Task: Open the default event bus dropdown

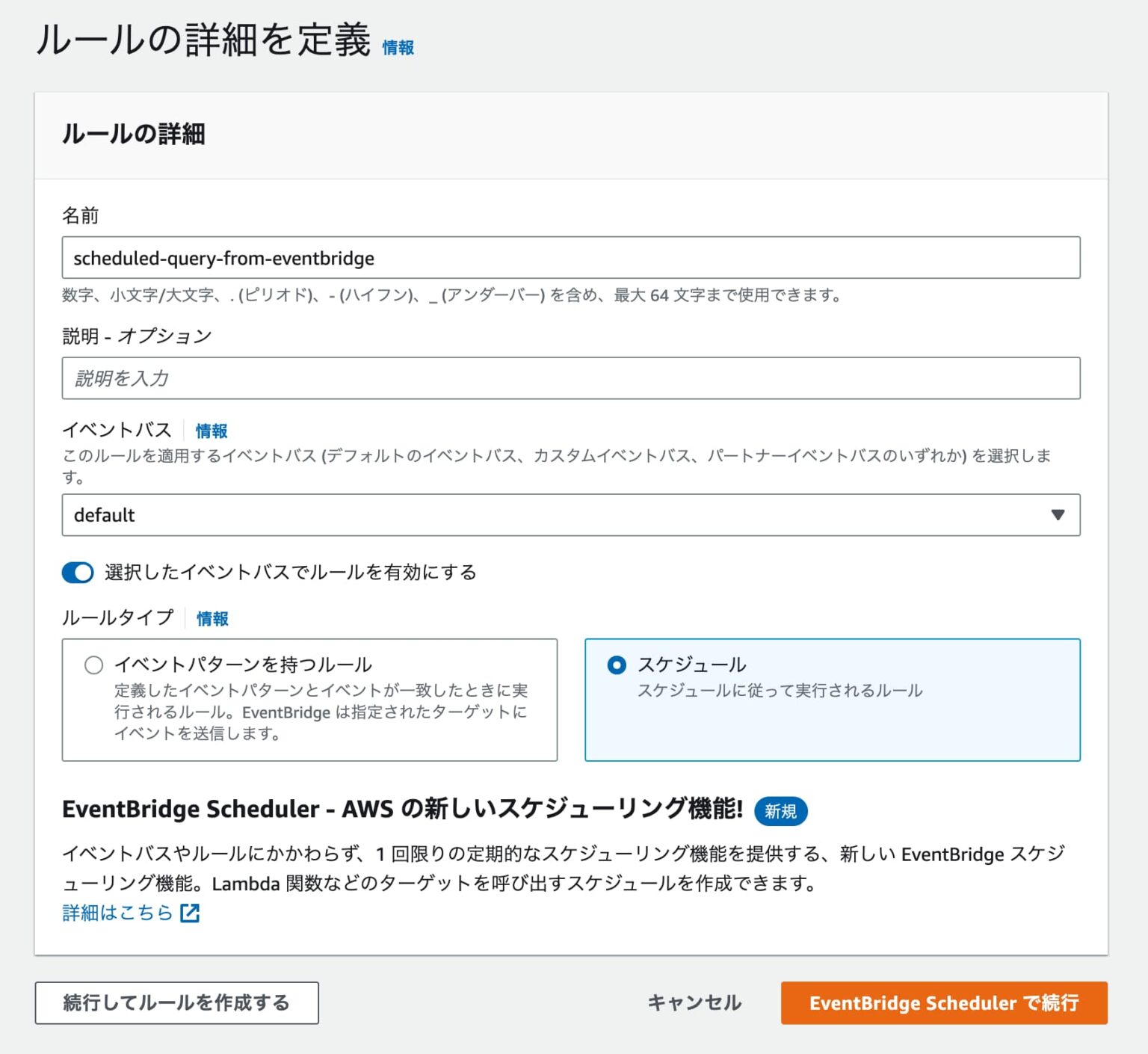Action: [571, 515]
